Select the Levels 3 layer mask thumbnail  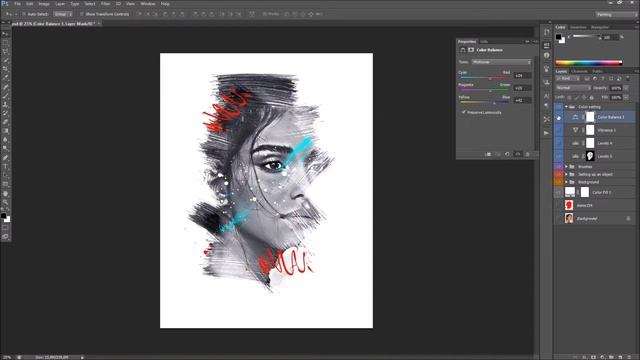point(590,156)
